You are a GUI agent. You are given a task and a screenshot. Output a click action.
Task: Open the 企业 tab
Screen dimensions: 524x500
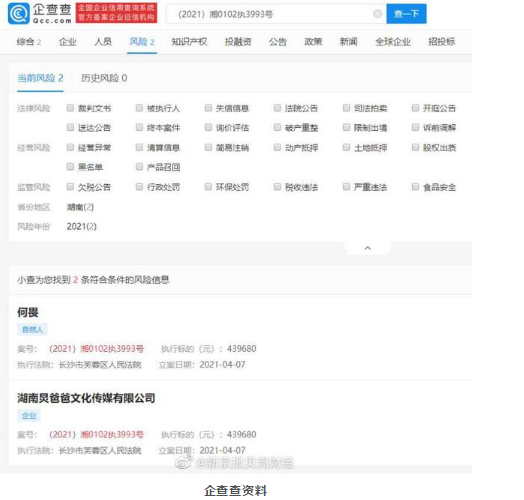tap(68, 42)
